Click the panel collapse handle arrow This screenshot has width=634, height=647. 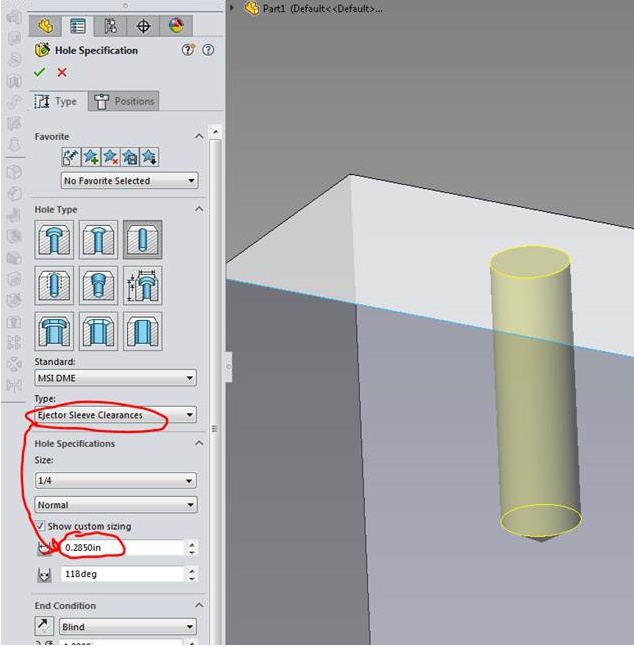pos(228,367)
